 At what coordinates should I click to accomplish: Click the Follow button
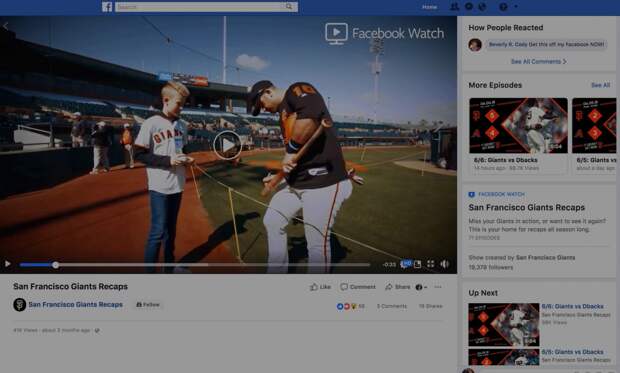[148, 305]
